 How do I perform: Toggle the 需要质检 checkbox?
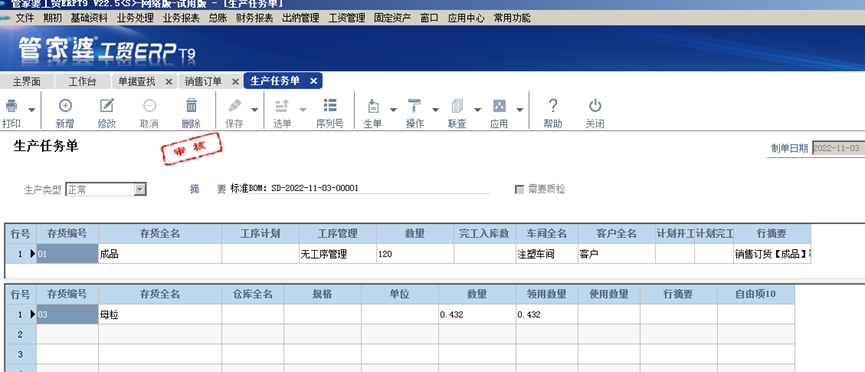coord(519,189)
